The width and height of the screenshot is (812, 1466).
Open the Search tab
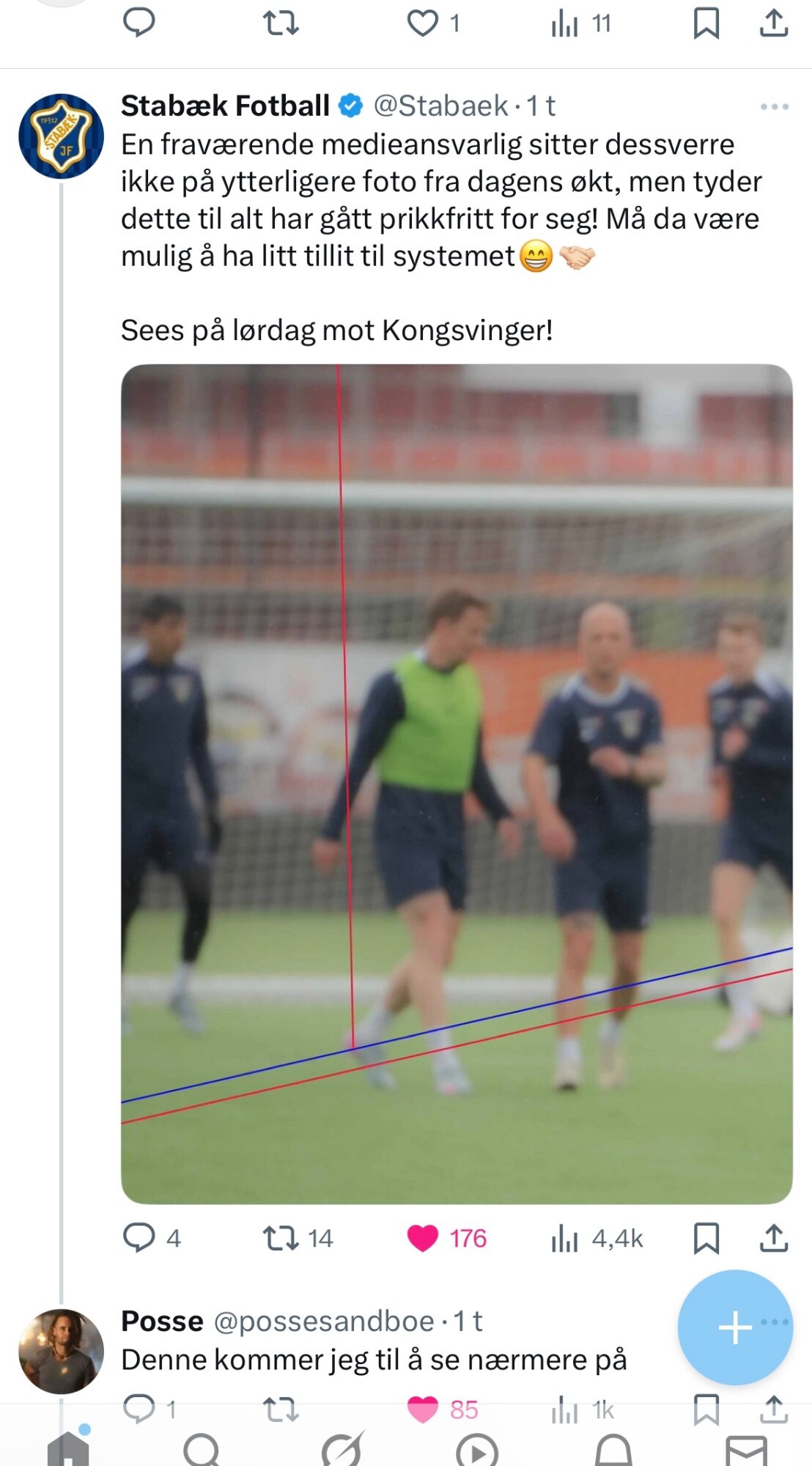point(203,1449)
